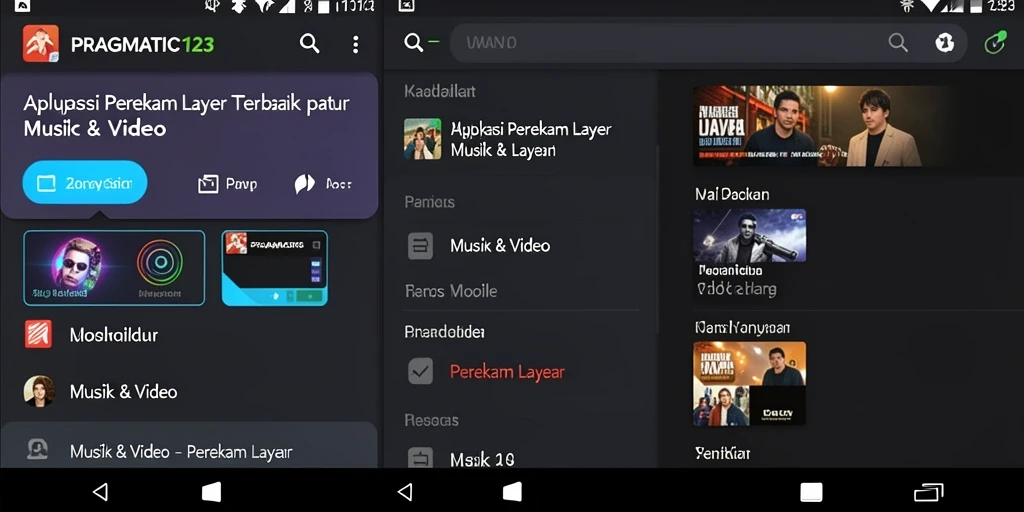The image size is (1024, 512).
Task: Tap the left panel back navigation button
Action: 100,492
